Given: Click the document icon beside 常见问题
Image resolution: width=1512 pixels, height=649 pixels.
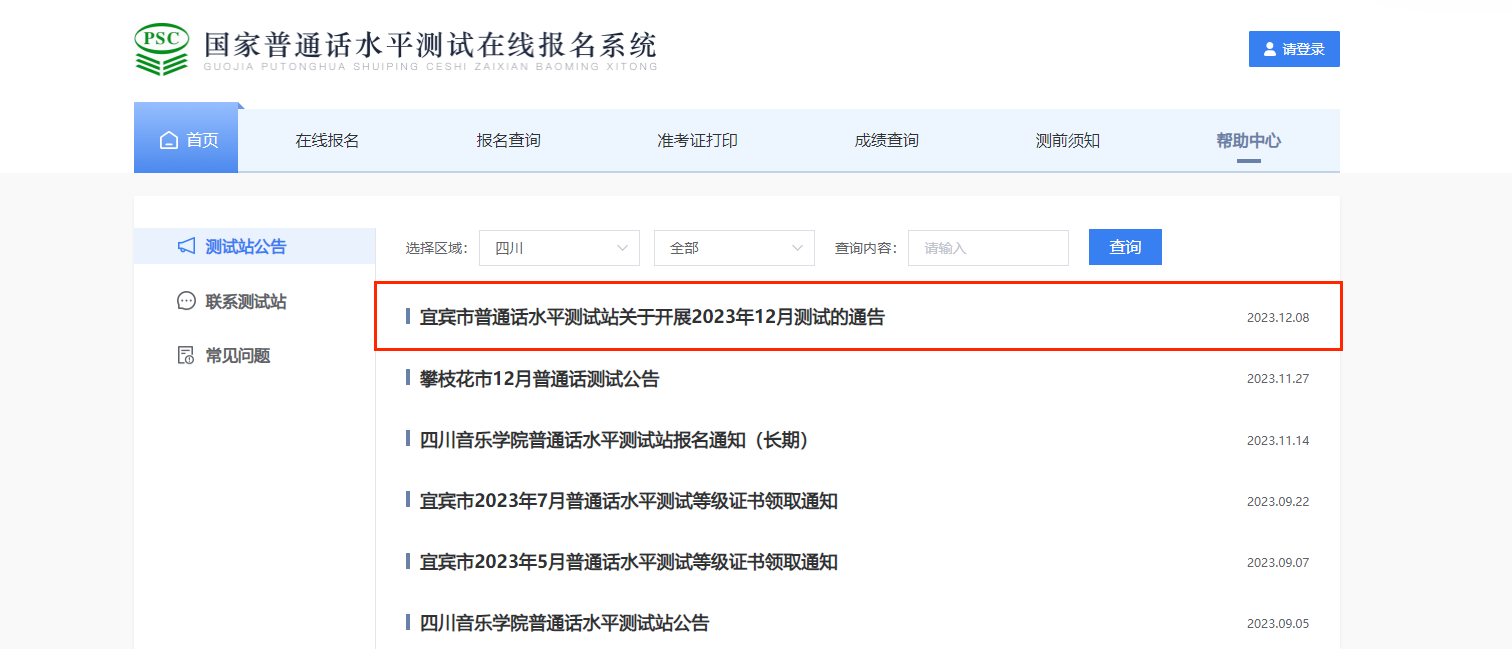Looking at the screenshot, I should tap(186, 356).
